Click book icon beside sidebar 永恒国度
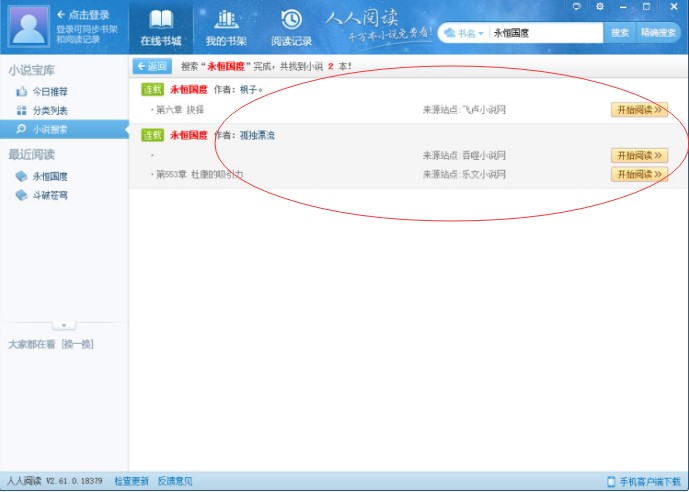The image size is (689, 492). 21,176
